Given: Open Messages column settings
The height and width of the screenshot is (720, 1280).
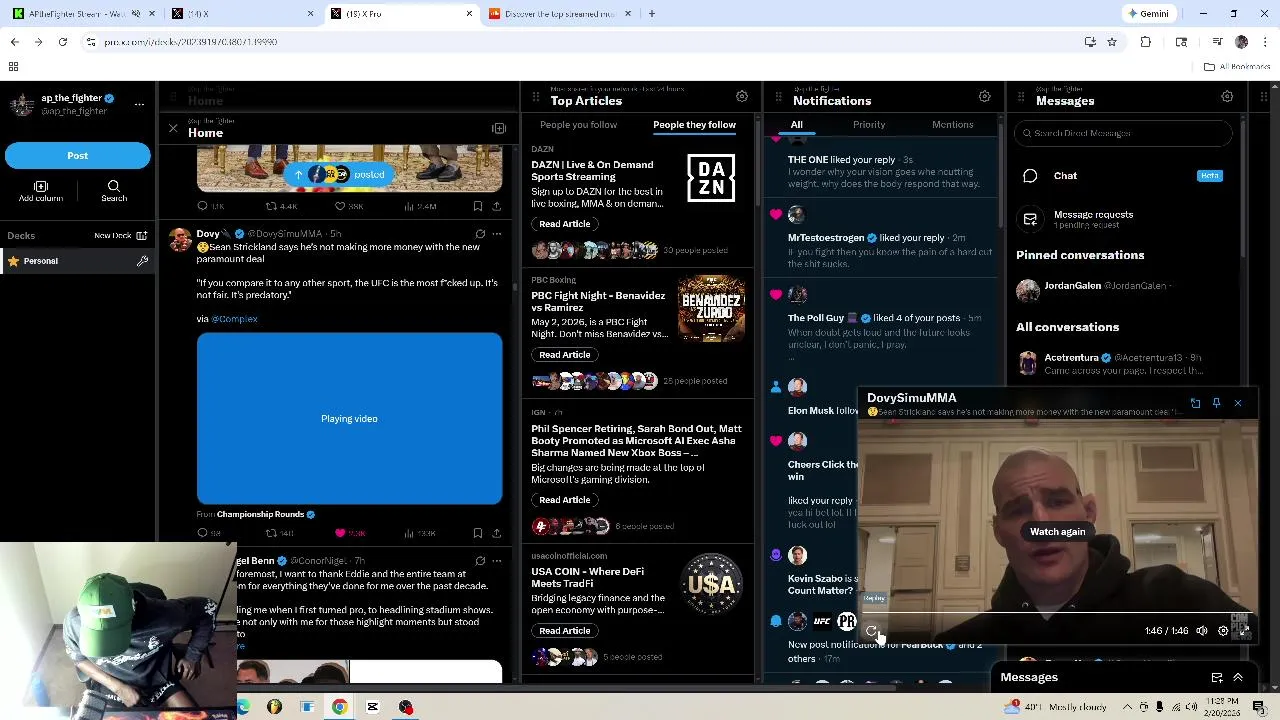Looking at the screenshot, I should (x=1227, y=97).
